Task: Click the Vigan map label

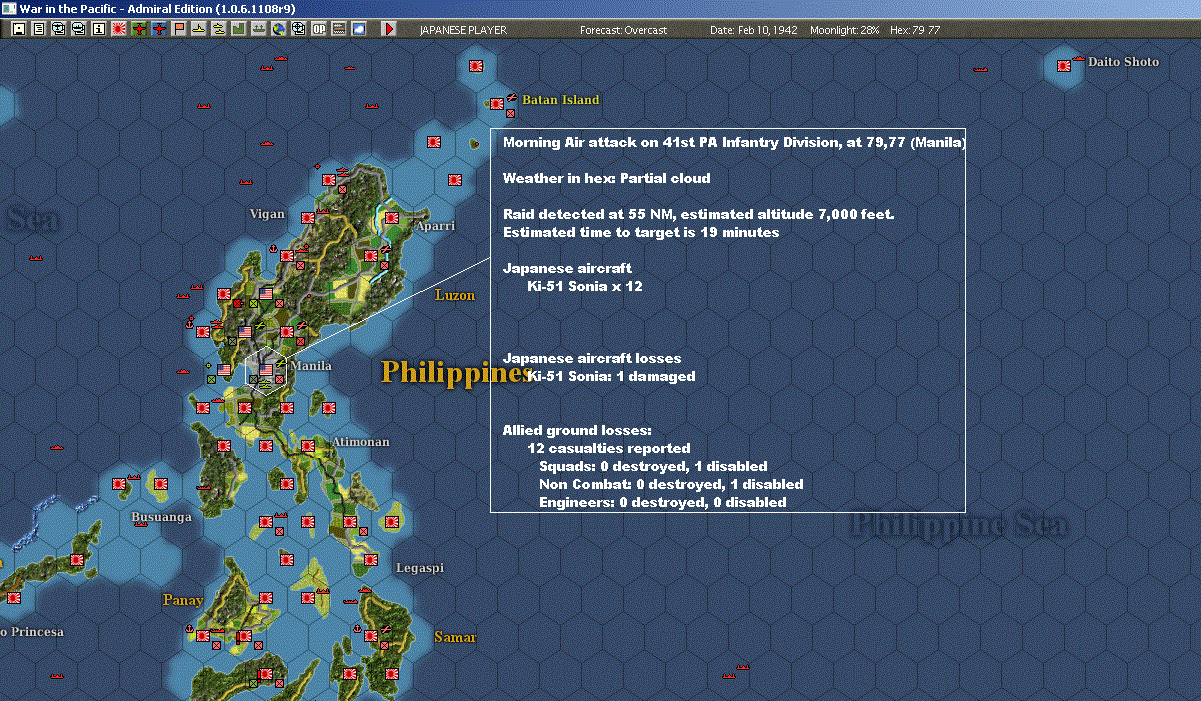Action: tap(267, 214)
